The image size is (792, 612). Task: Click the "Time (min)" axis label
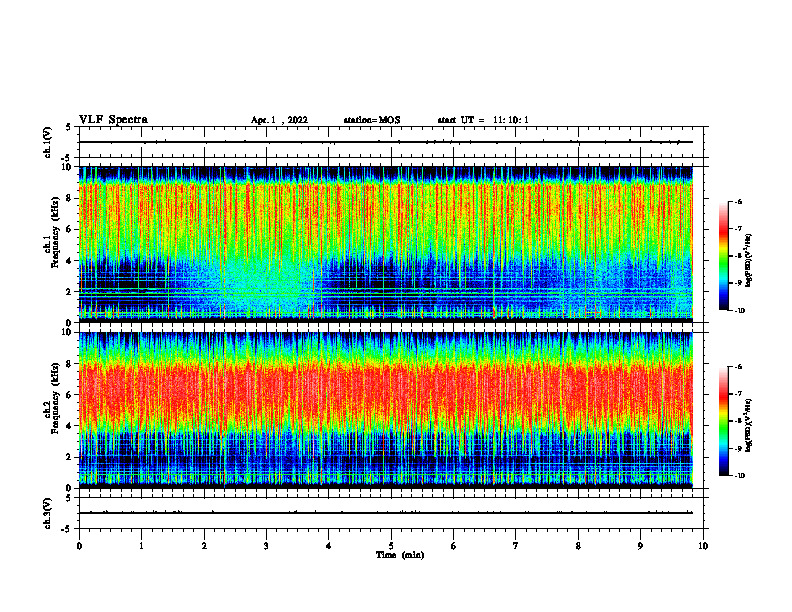tap(400, 555)
